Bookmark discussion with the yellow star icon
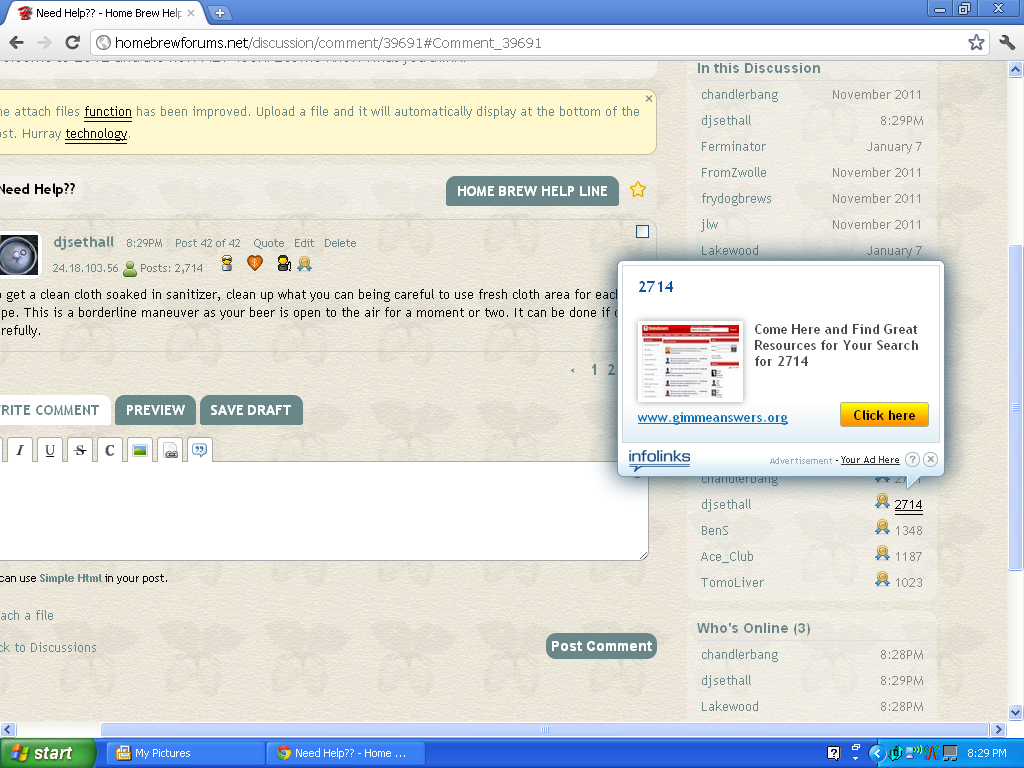 (638, 190)
